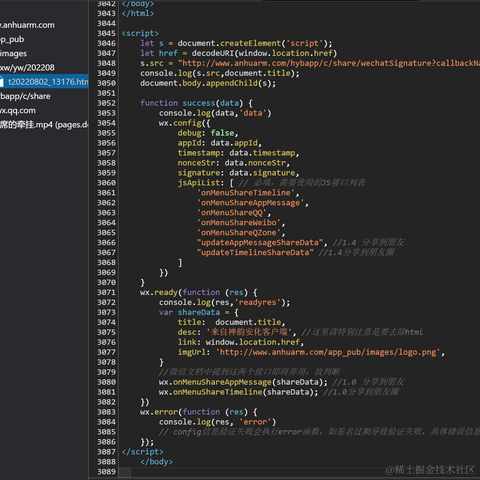The width and height of the screenshot is (480, 480).
Task: Click 'data.signature' on line 3059
Action: tap(262, 173)
